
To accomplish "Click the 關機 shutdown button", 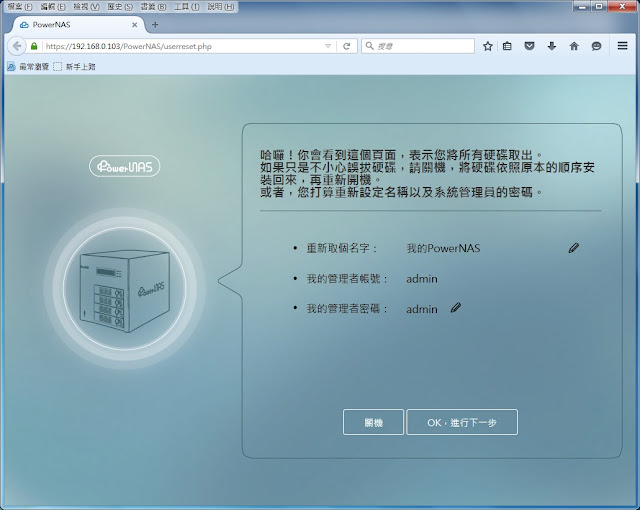I will coord(373,422).
